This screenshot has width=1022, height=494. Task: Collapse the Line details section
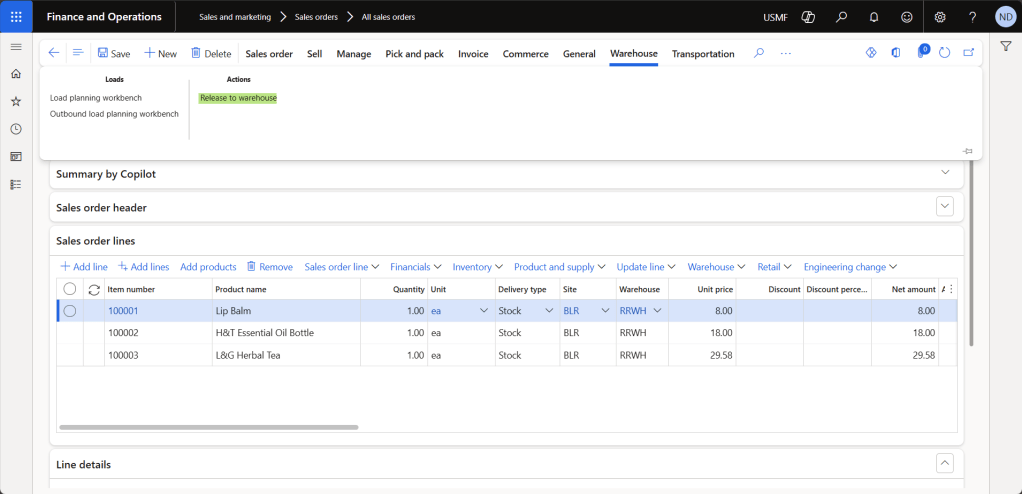click(944, 463)
